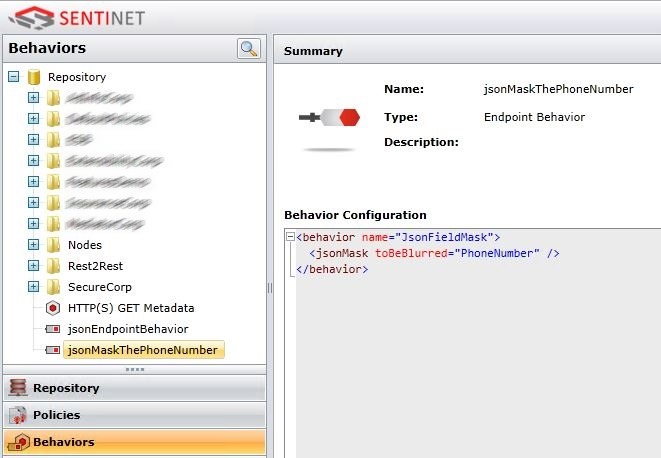Click the Rest2Rest folder icon
This screenshot has width=661, height=458.
point(54,266)
